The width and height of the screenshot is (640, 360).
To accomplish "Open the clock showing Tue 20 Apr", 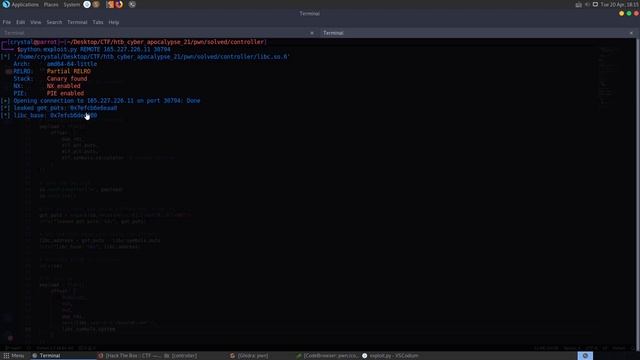I will (619, 4).
